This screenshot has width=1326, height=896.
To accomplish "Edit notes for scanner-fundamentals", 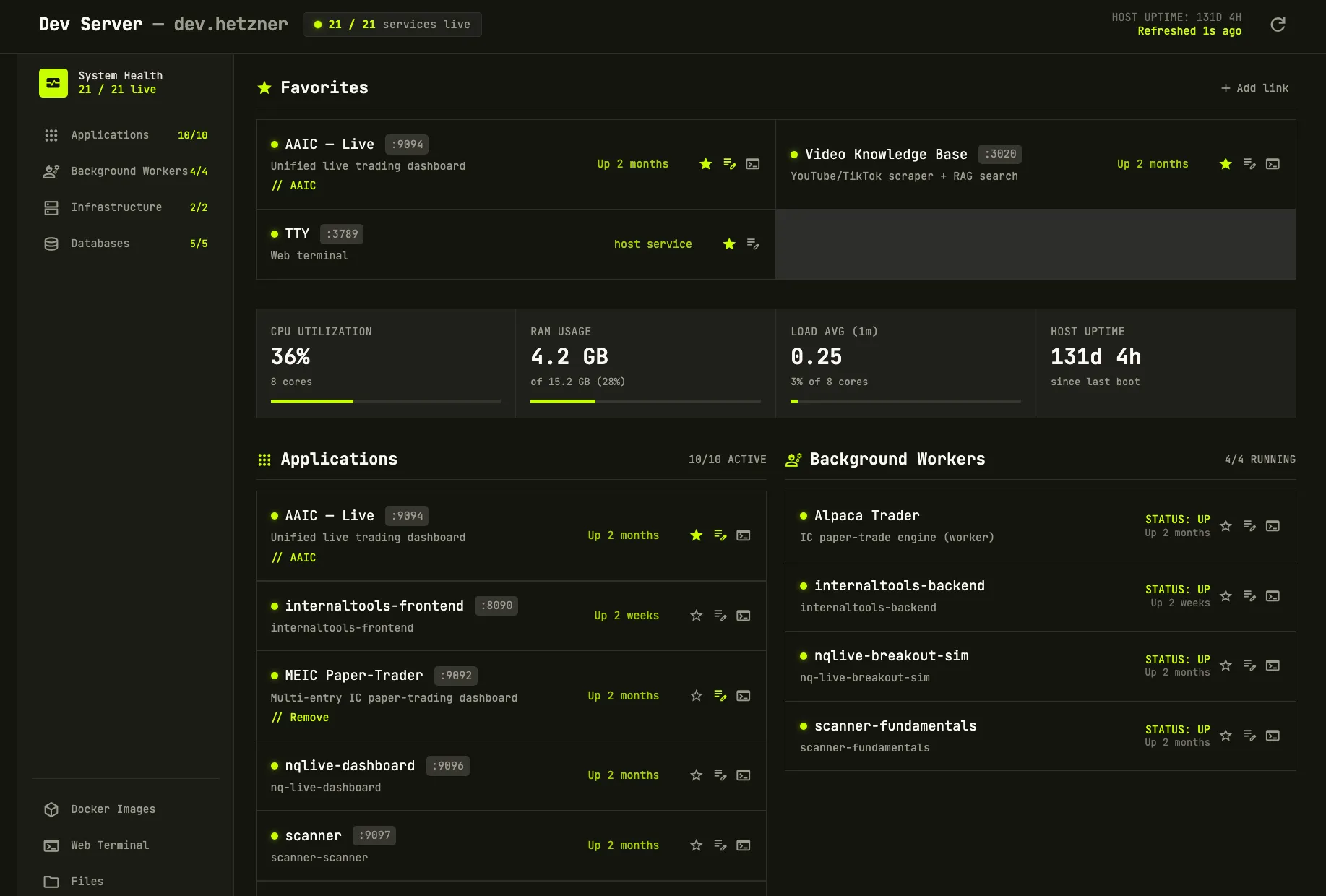I will pos(1249,736).
